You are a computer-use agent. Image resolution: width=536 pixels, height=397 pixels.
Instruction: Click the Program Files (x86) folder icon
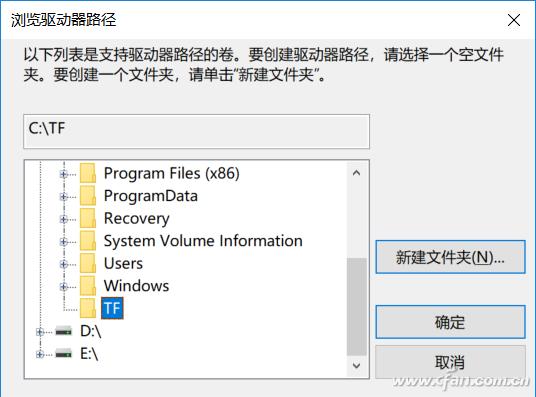pyautogui.click(x=88, y=173)
